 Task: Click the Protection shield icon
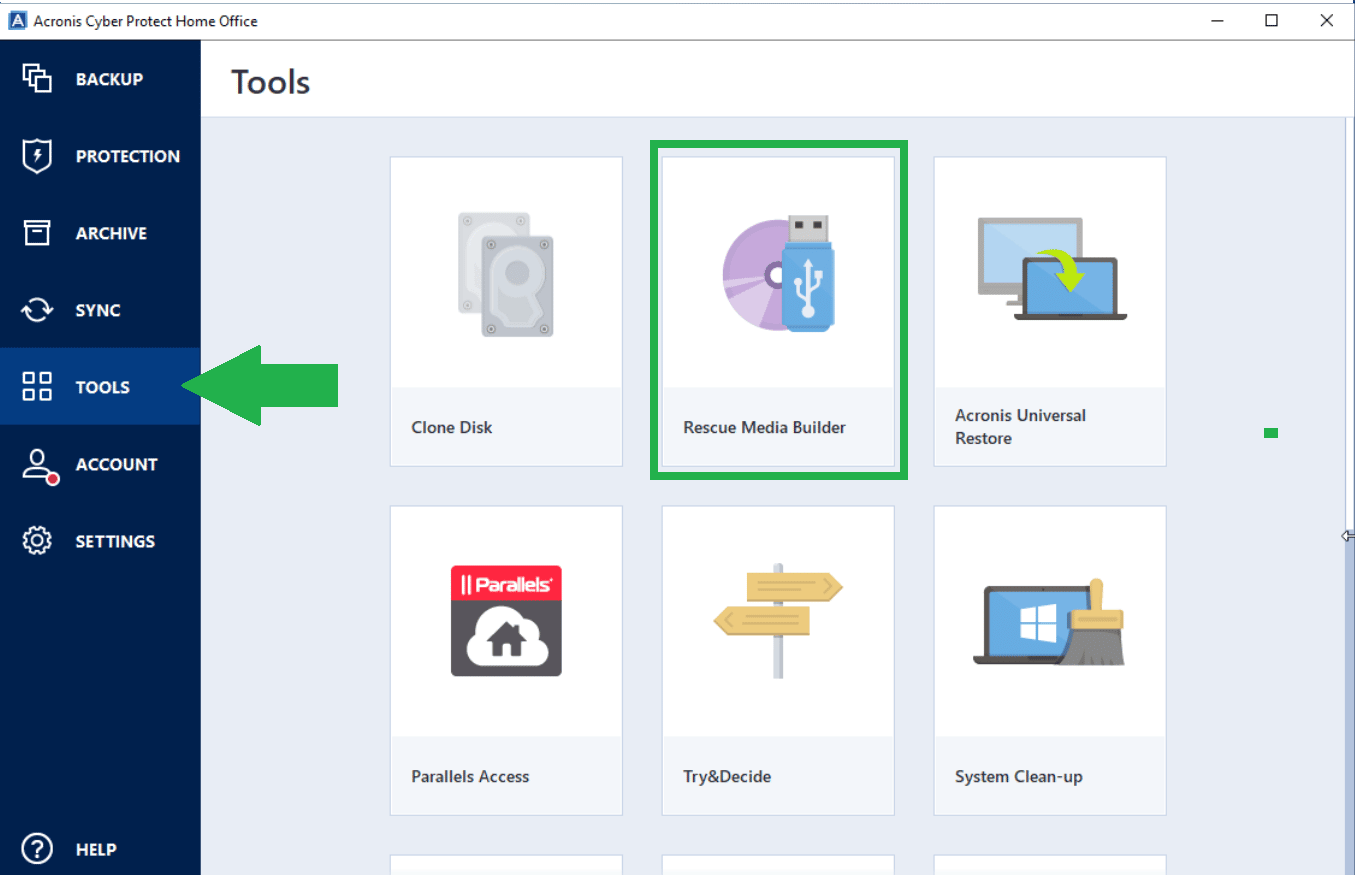coord(37,156)
